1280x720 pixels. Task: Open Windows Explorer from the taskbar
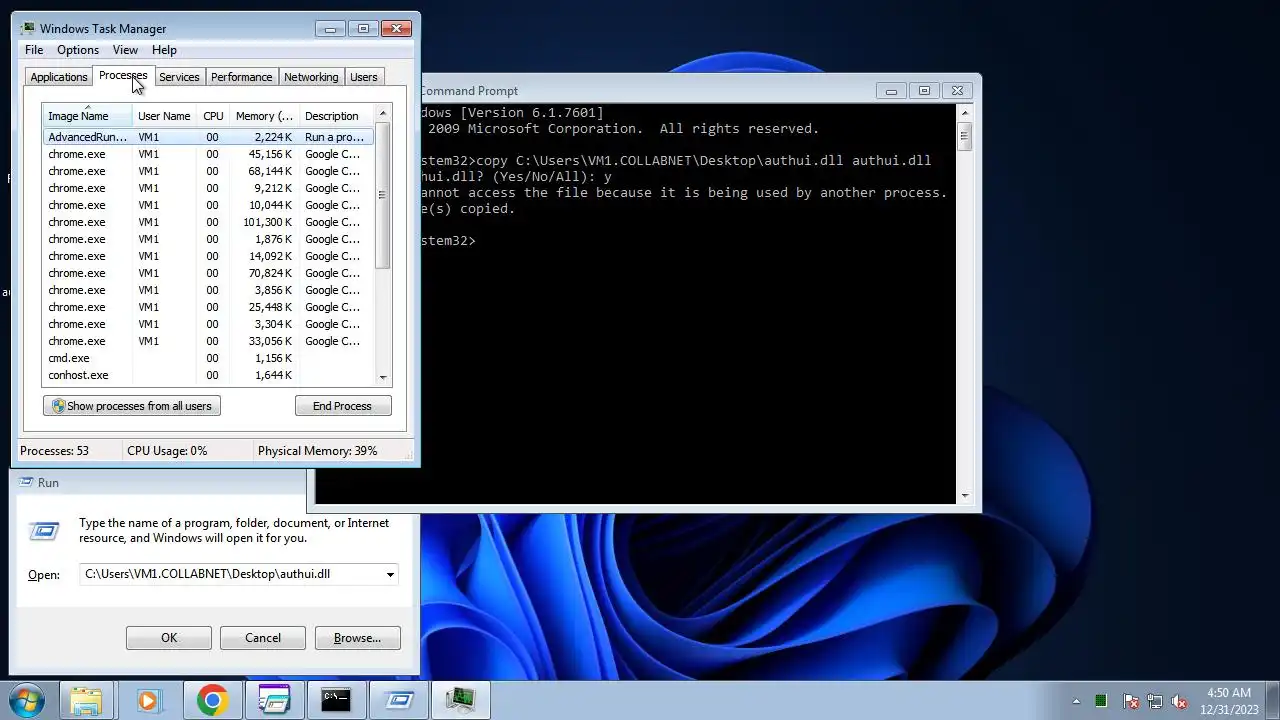[86, 700]
